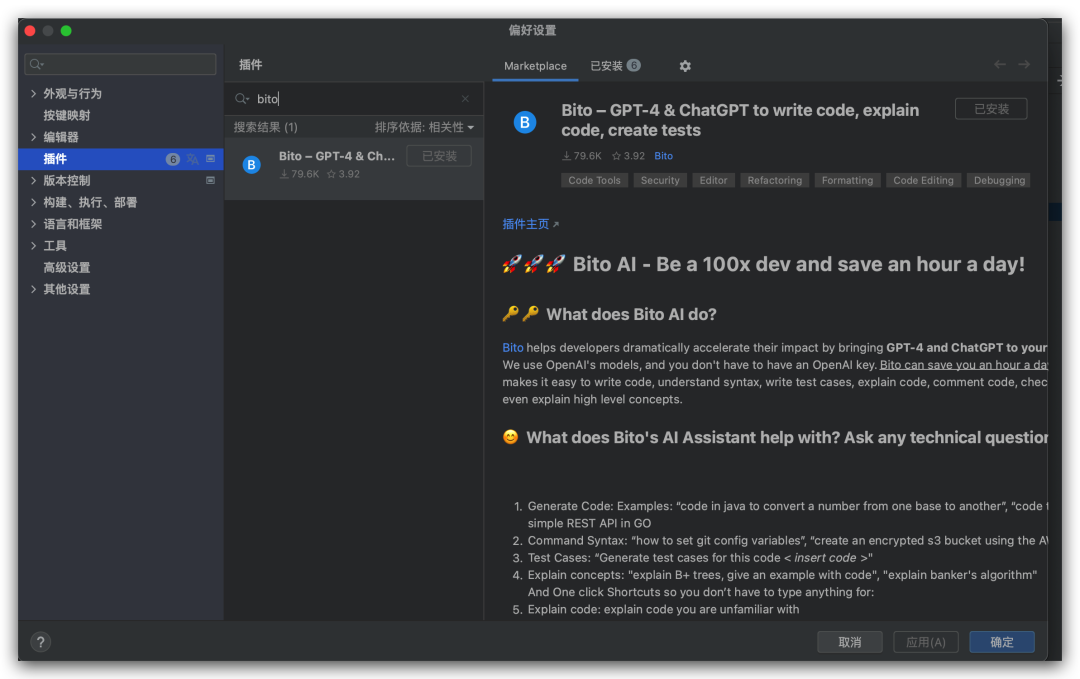
Task: Expand the 版本控制 settings group
Action: pos(33,180)
